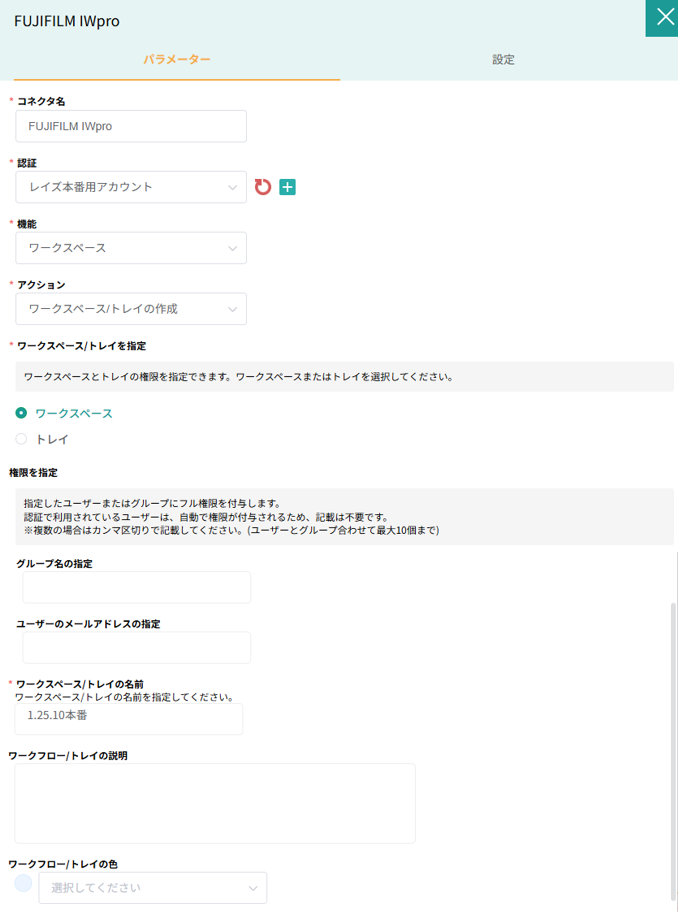Click the グループ名の指定 input field
Image resolution: width=678 pixels, height=912 pixels.
coord(133,588)
